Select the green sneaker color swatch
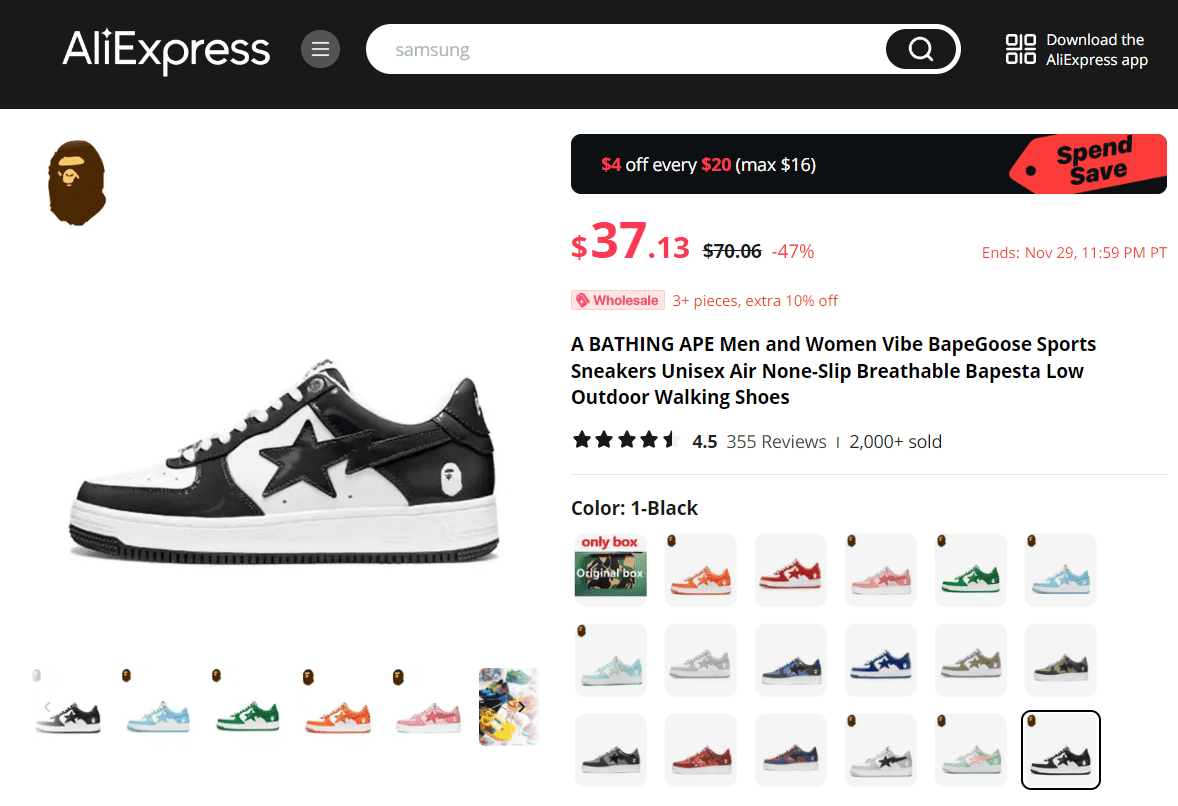 [970, 570]
